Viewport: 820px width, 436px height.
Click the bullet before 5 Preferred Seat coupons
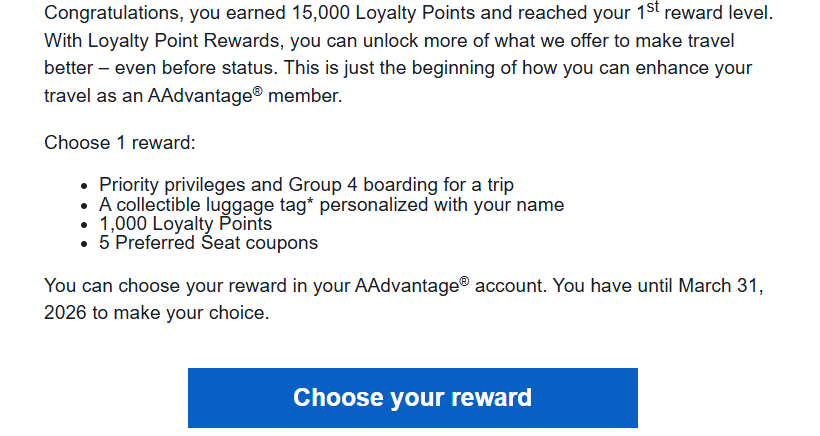[x=84, y=244]
